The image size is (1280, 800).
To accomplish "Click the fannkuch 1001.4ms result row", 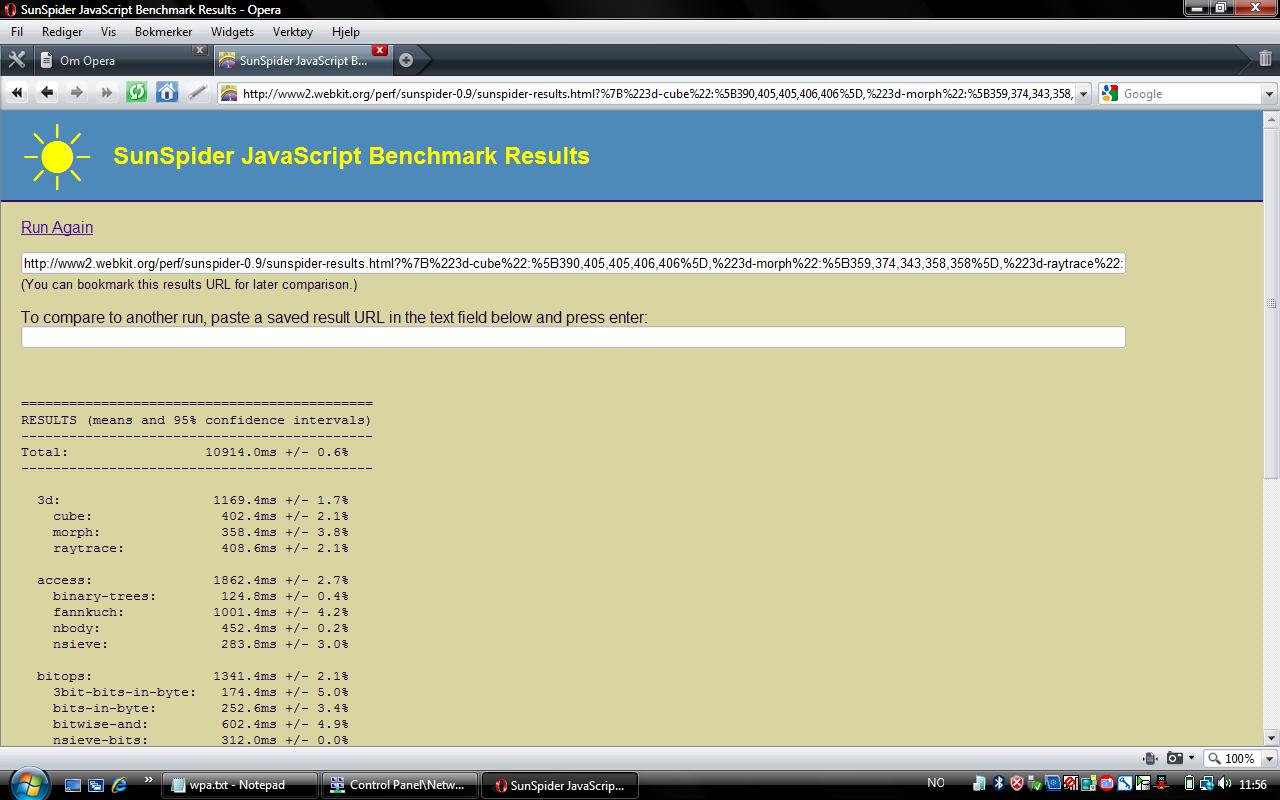I will click(201, 612).
